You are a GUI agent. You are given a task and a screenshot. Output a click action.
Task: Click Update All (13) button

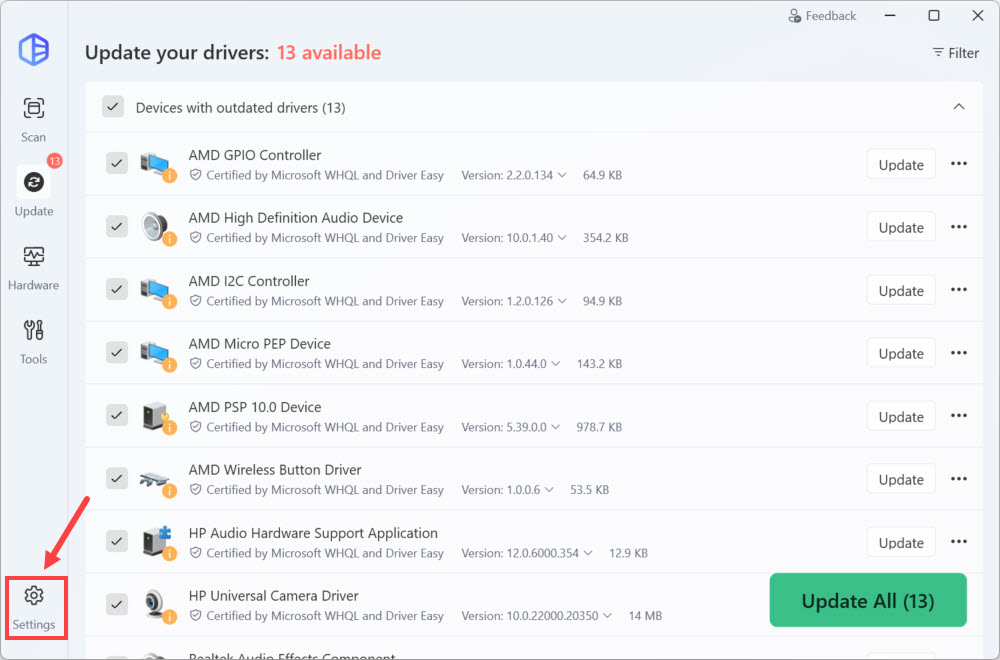867,600
